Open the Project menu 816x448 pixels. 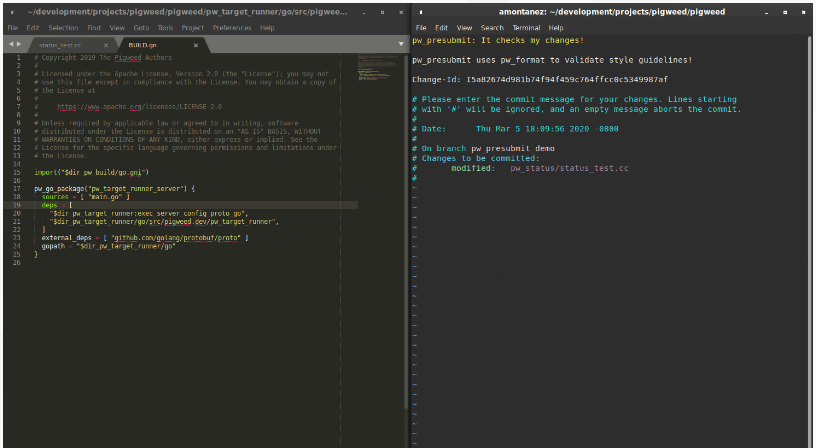click(193, 28)
